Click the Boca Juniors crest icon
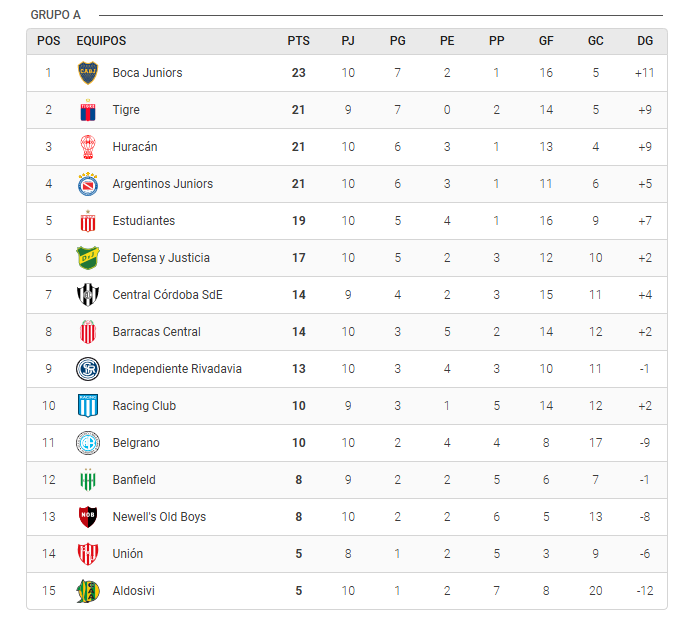 click(88, 73)
